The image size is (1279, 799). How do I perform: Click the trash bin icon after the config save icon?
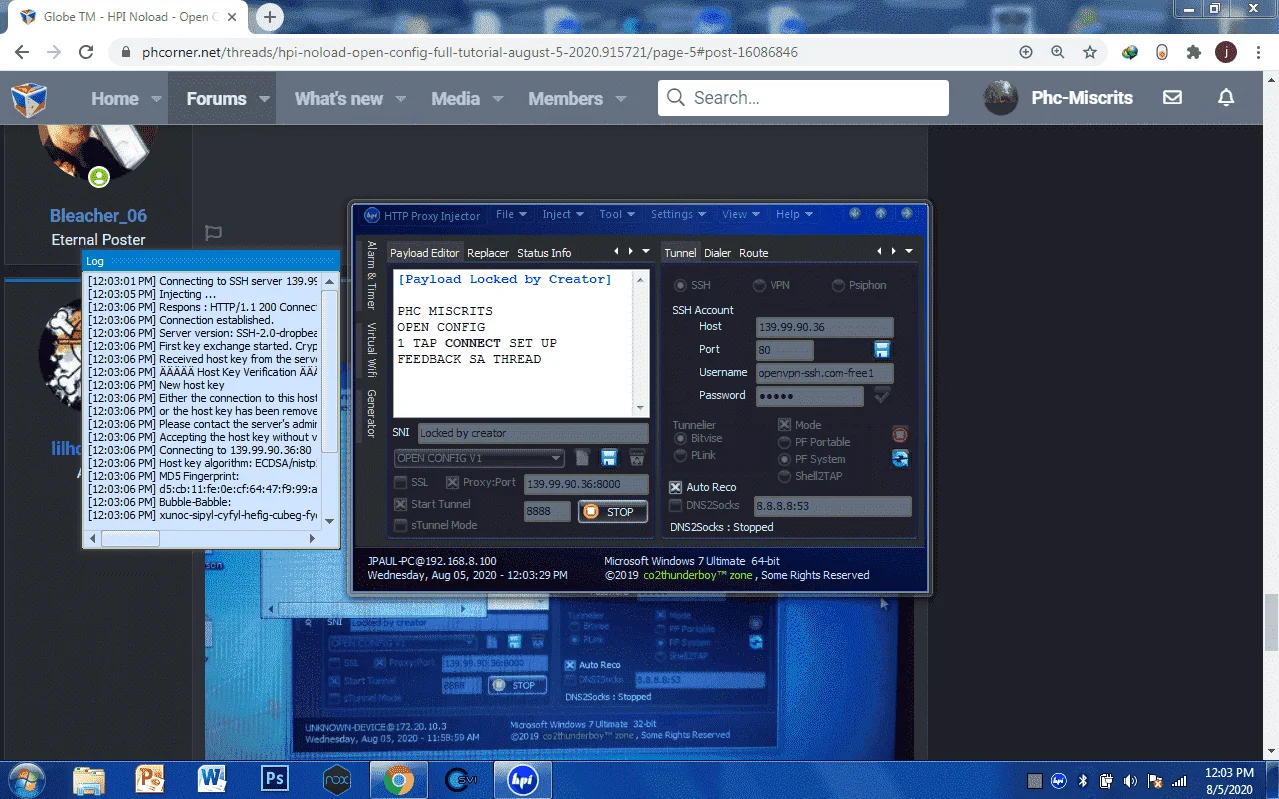(x=635, y=458)
